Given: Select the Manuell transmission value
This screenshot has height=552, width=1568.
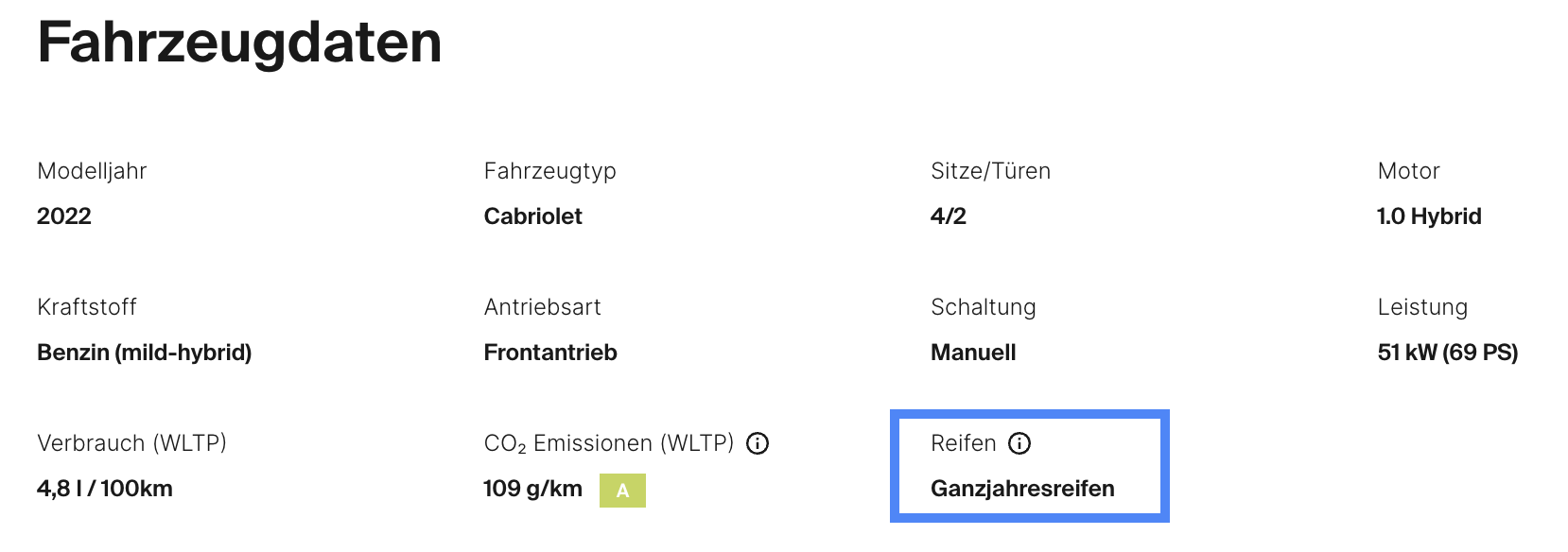Looking at the screenshot, I should click(973, 353).
